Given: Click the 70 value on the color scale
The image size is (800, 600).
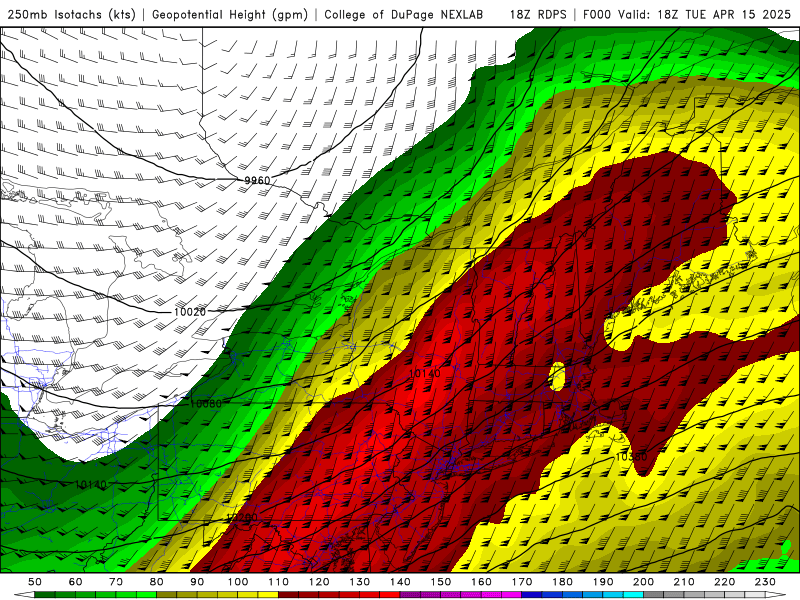Looking at the screenshot, I should click(x=116, y=582).
